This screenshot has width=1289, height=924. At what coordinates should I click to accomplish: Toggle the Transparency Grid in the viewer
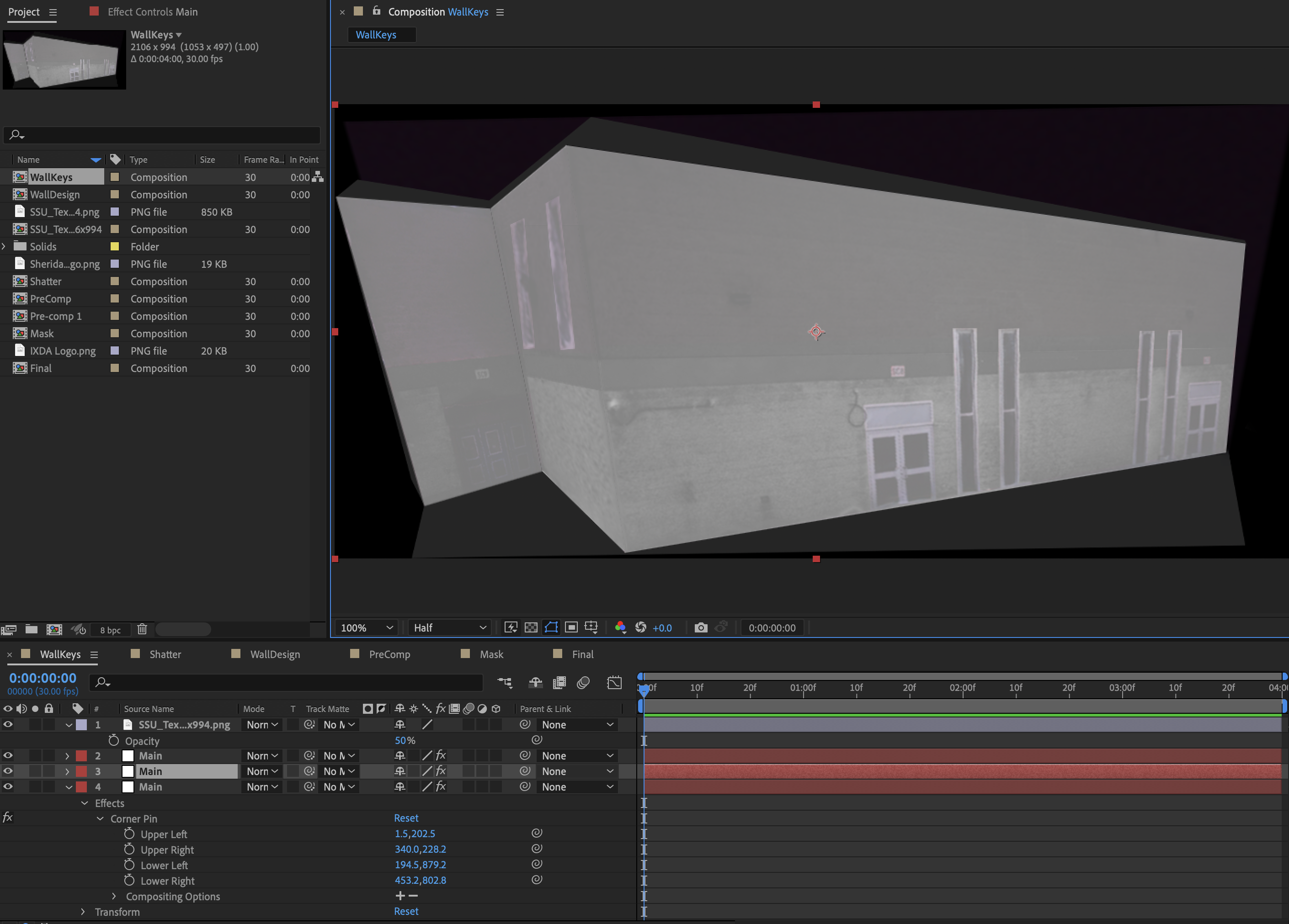coord(531,627)
